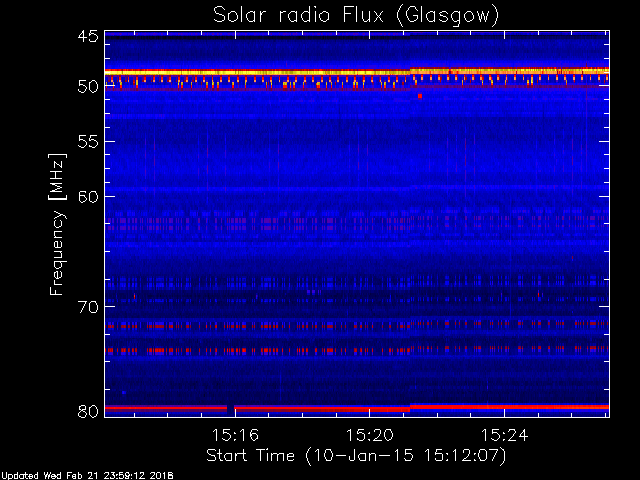Click the 60 MHz tick label
640x480 pixels.
click(87, 196)
